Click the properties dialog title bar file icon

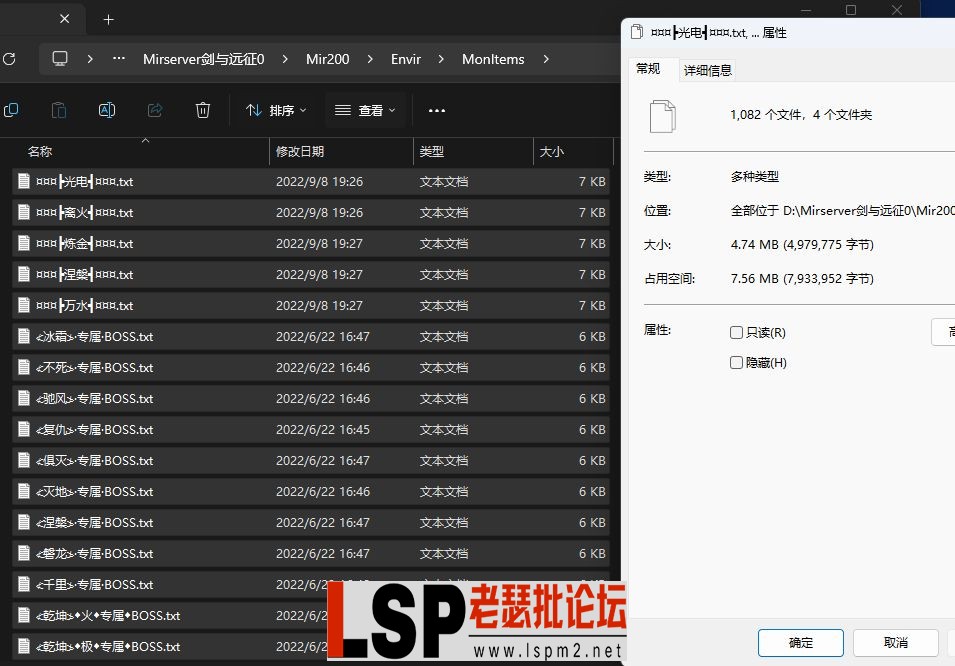pyautogui.click(x=636, y=32)
